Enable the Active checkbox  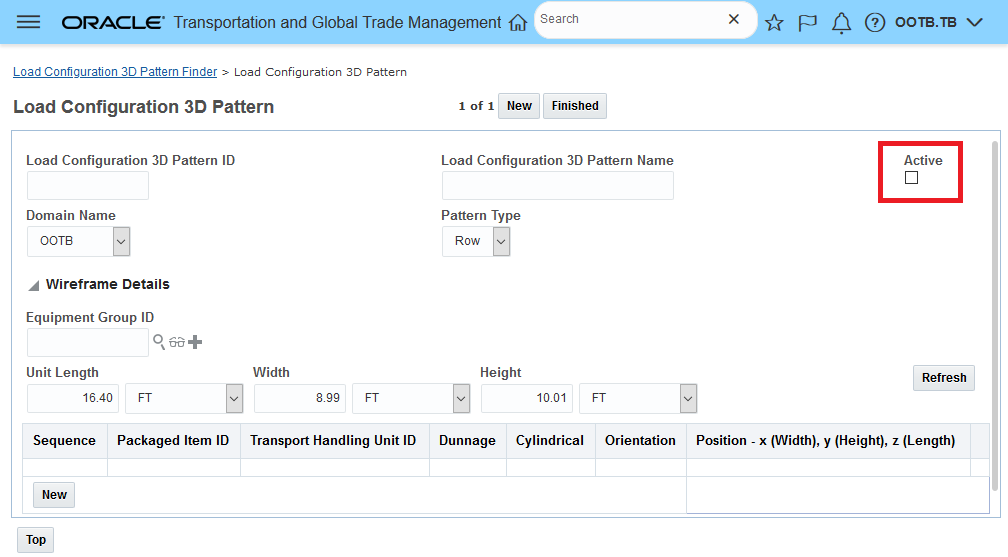click(x=911, y=178)
